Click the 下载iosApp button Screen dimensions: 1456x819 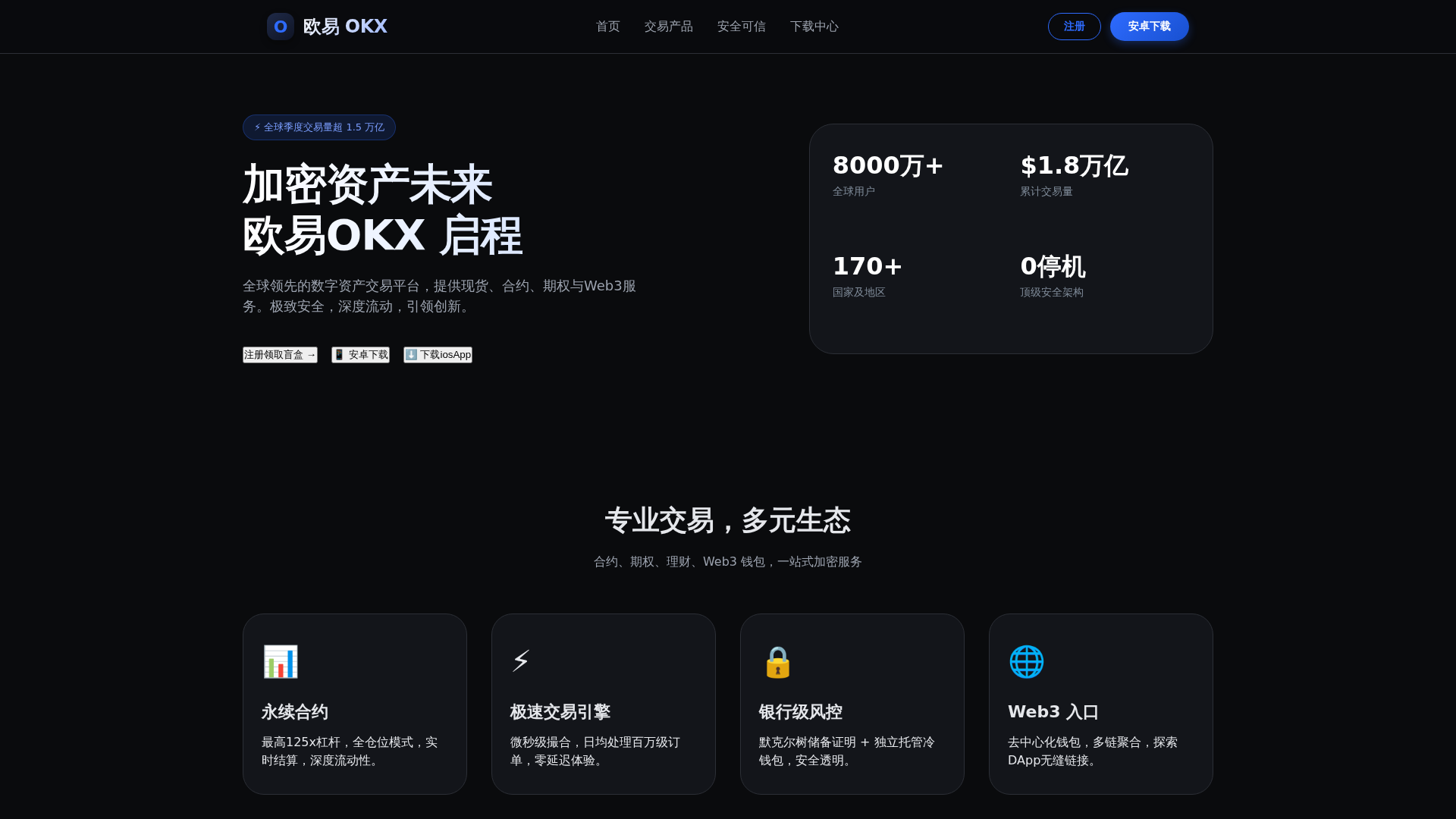point(438,355)
